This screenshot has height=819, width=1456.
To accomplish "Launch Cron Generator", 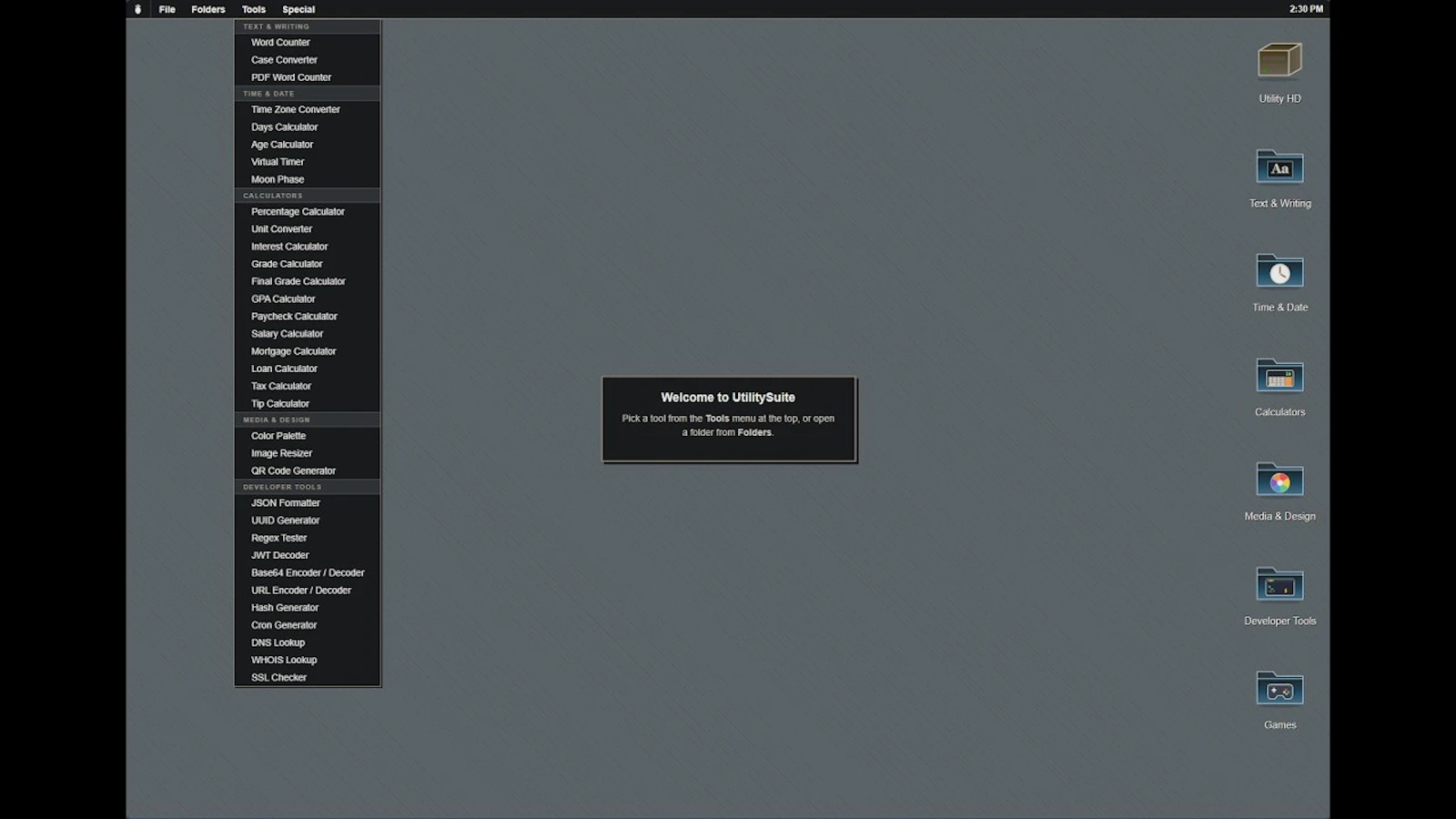I will pos(308,625).
